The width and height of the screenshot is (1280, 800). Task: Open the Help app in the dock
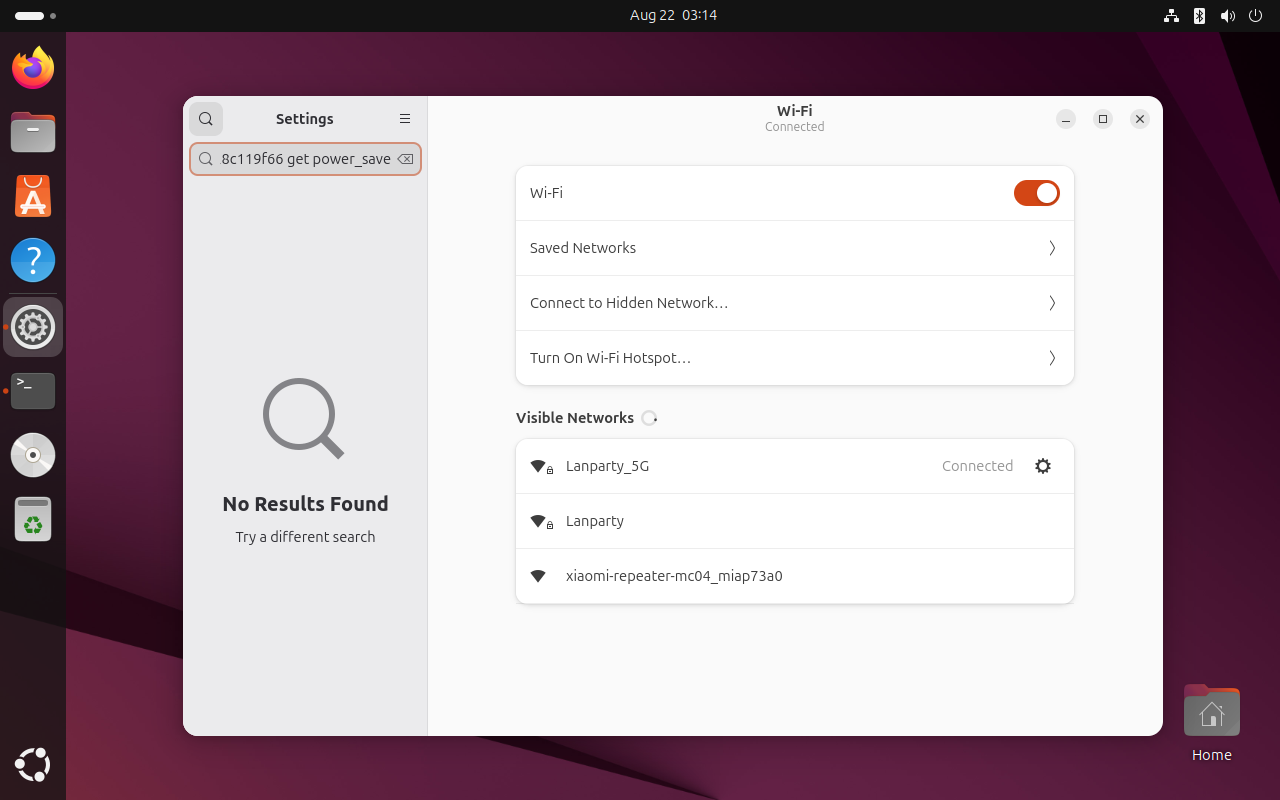[x=33, y=260]
